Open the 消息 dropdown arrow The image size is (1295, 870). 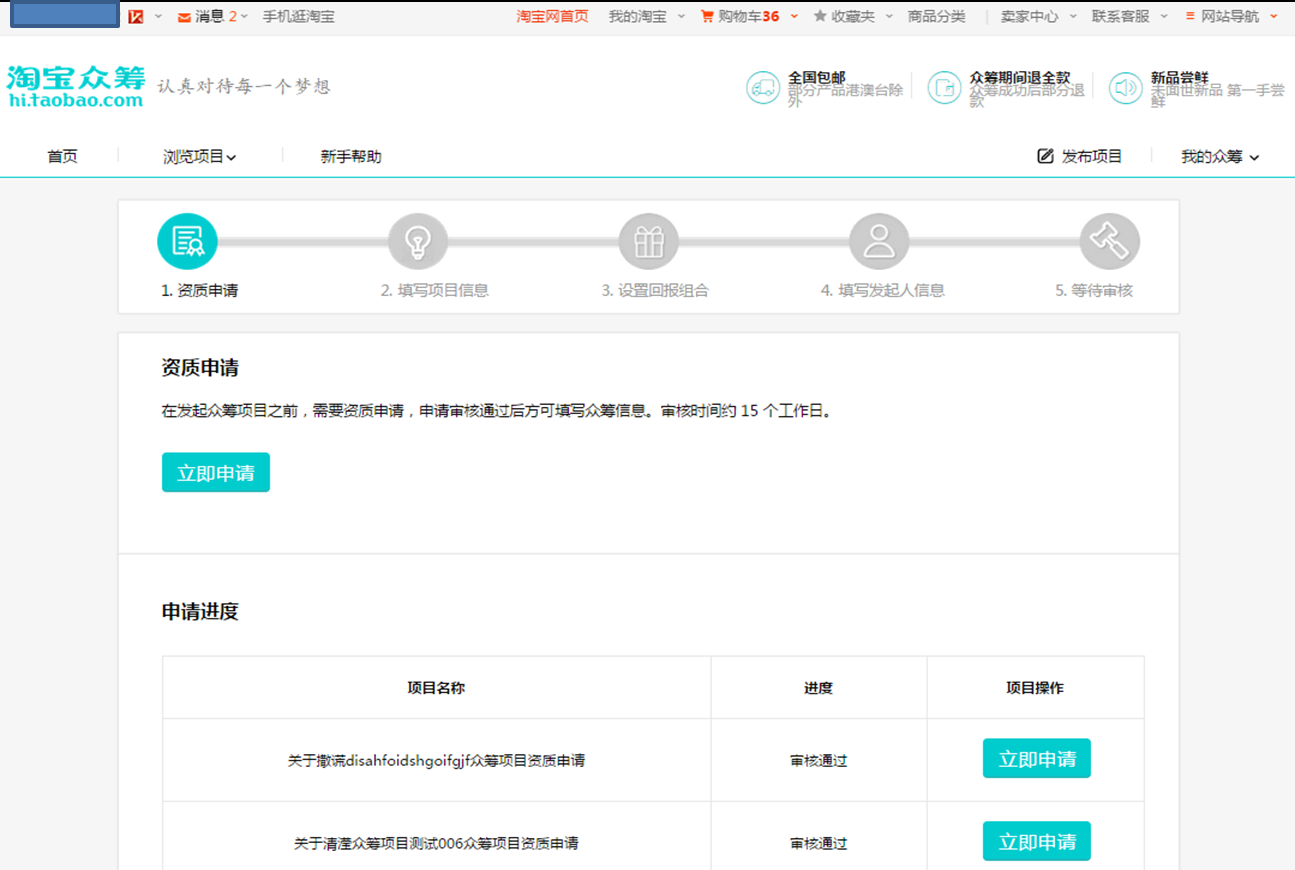click(x=245, y=17)
